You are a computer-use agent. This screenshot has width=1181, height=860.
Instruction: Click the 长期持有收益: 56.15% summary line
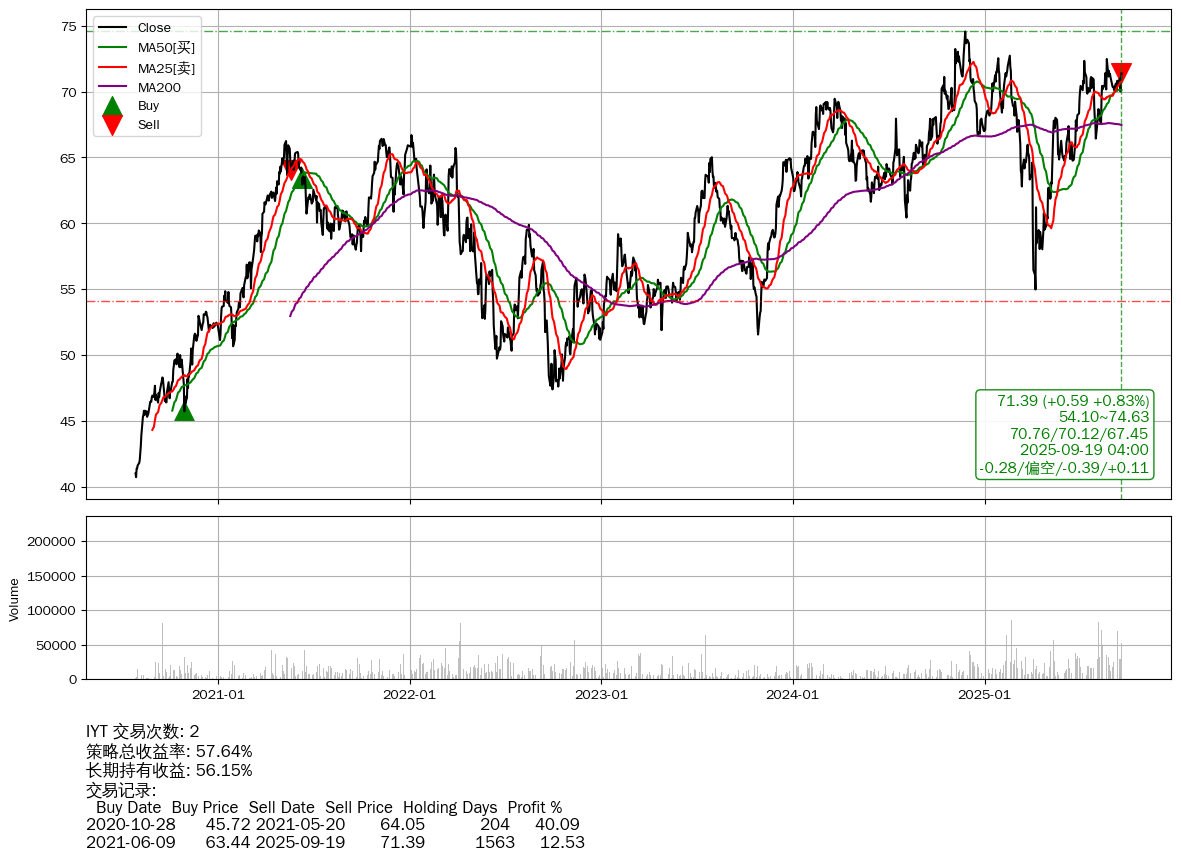pos(169,770)
